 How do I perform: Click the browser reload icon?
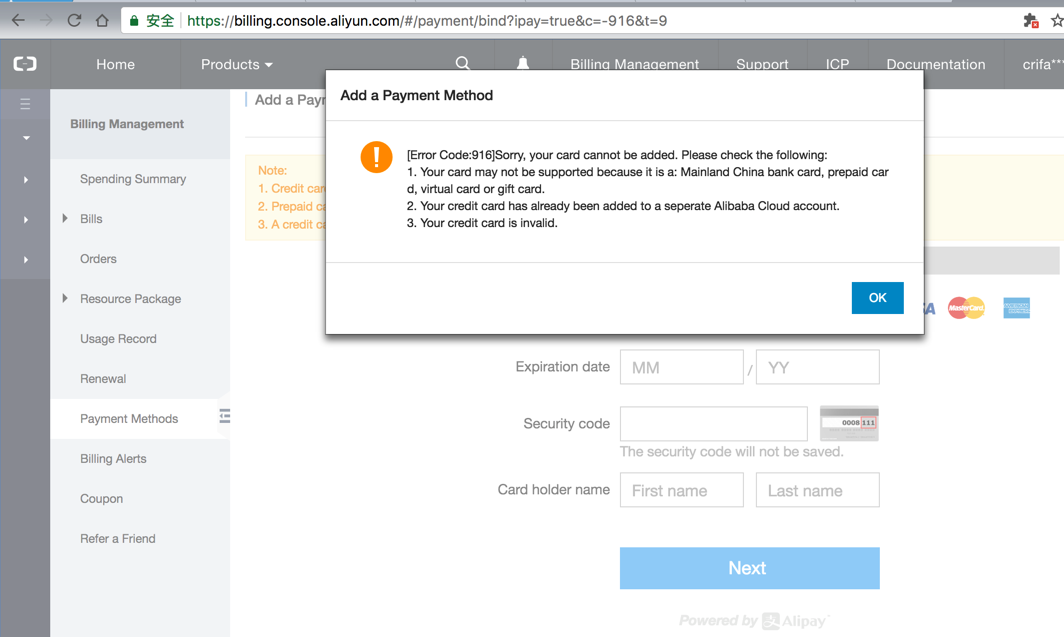[74, 20]
